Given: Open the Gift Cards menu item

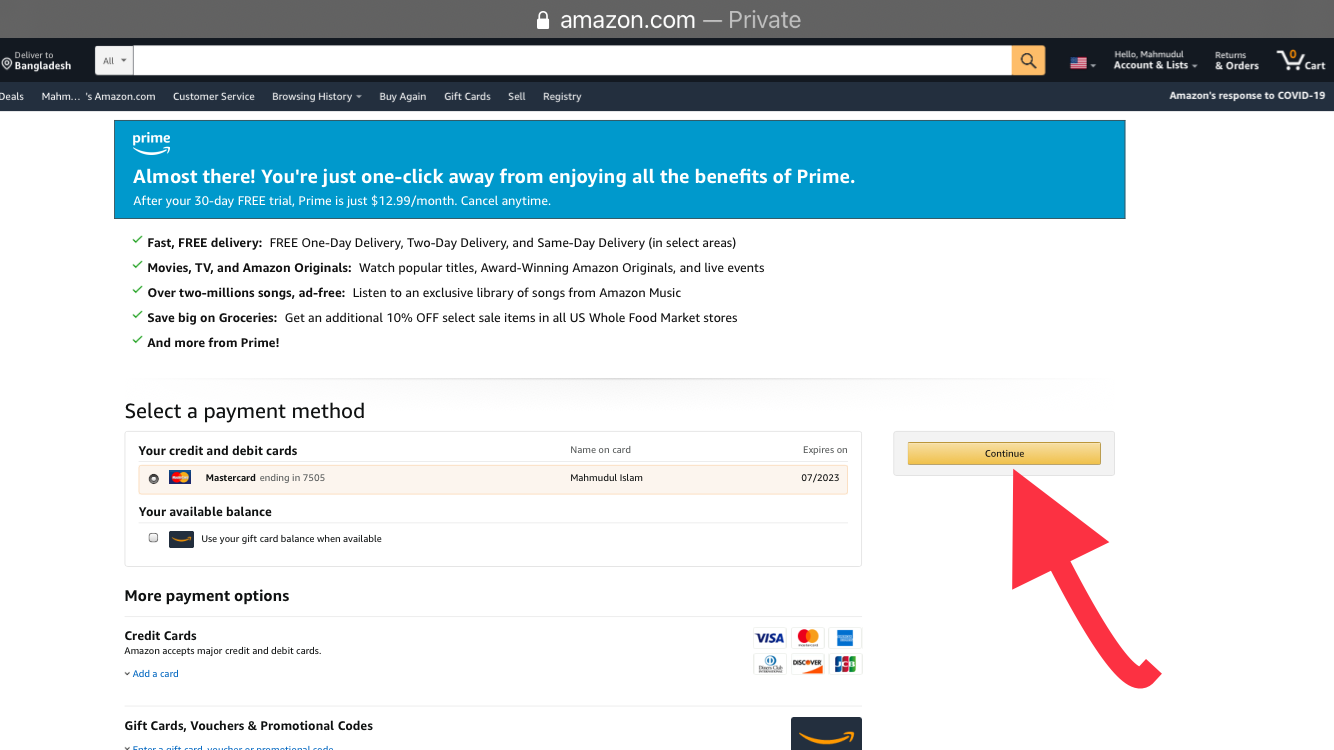Looking at the screenshot, I should (467, 96).
